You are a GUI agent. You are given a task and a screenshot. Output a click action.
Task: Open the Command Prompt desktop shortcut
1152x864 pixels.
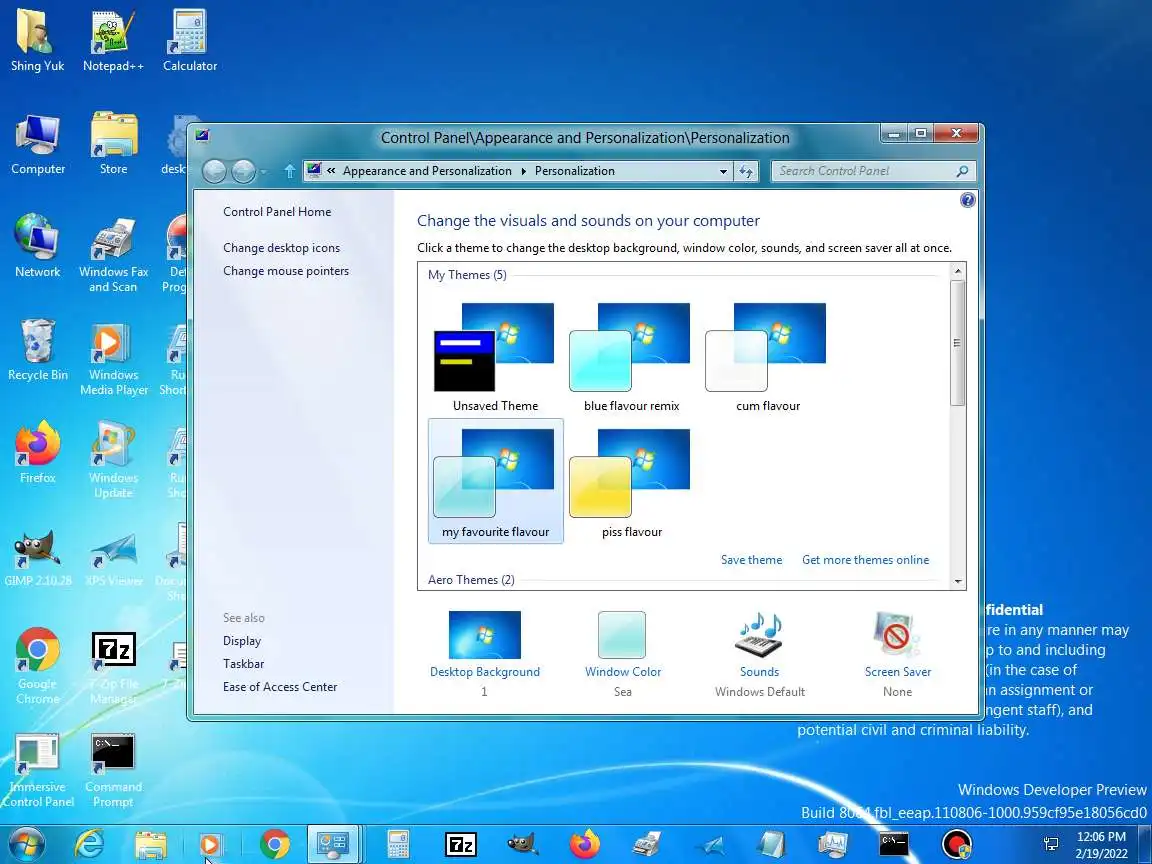(x=113, y=770)
